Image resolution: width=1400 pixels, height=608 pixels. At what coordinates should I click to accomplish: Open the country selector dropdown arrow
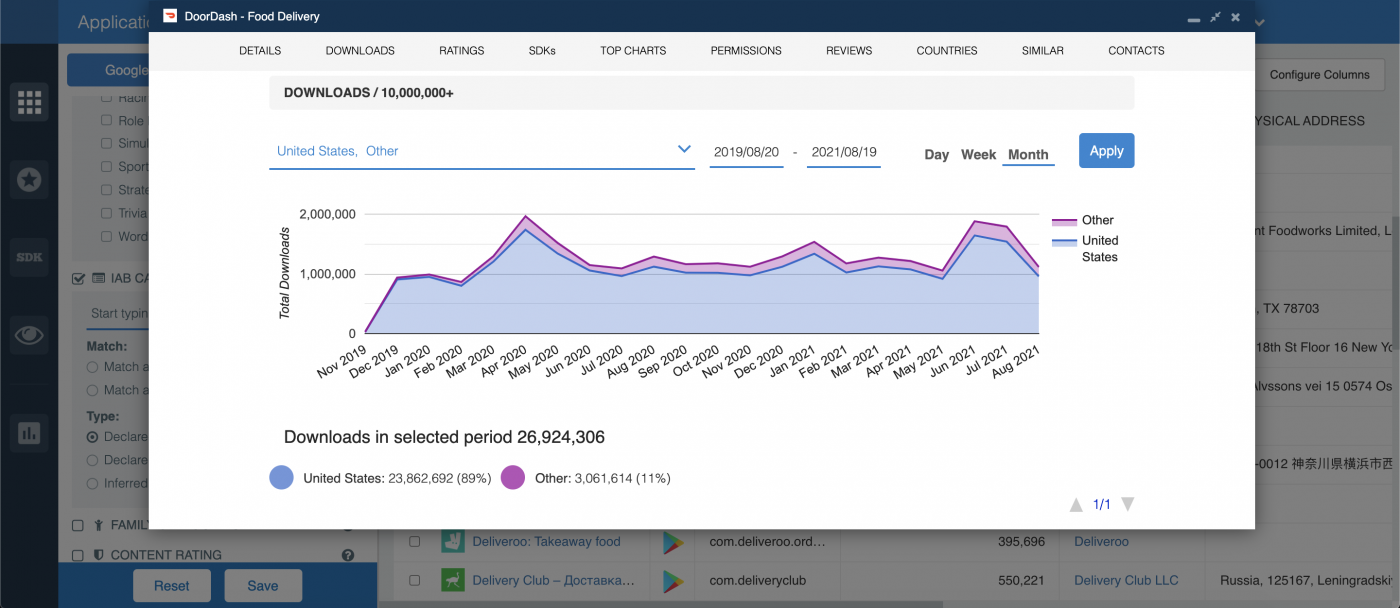[684, 150]
